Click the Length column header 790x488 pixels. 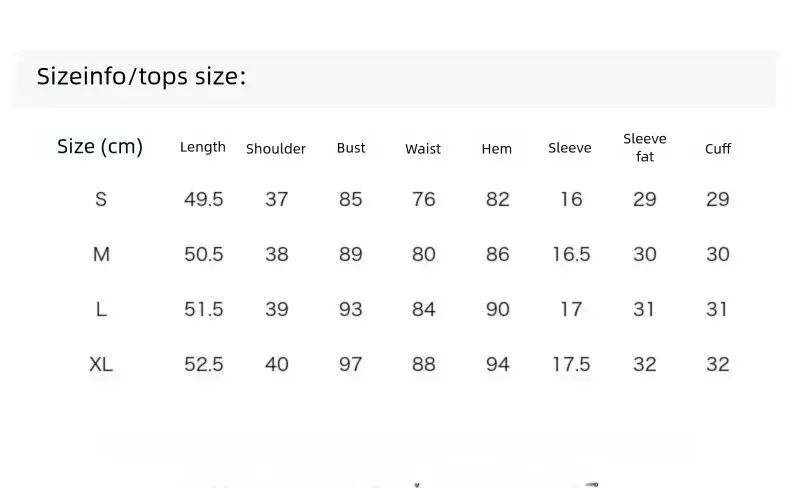click(203, 148)
